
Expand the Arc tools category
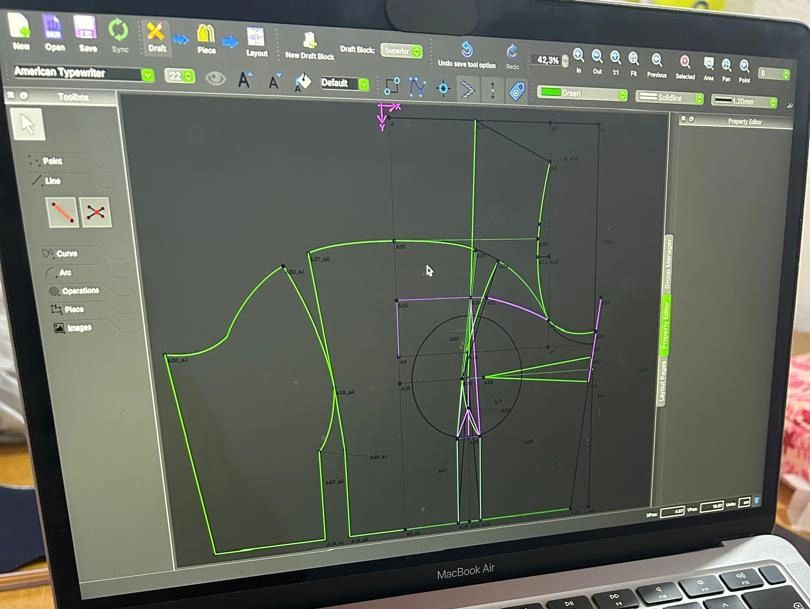pos(58,272)
